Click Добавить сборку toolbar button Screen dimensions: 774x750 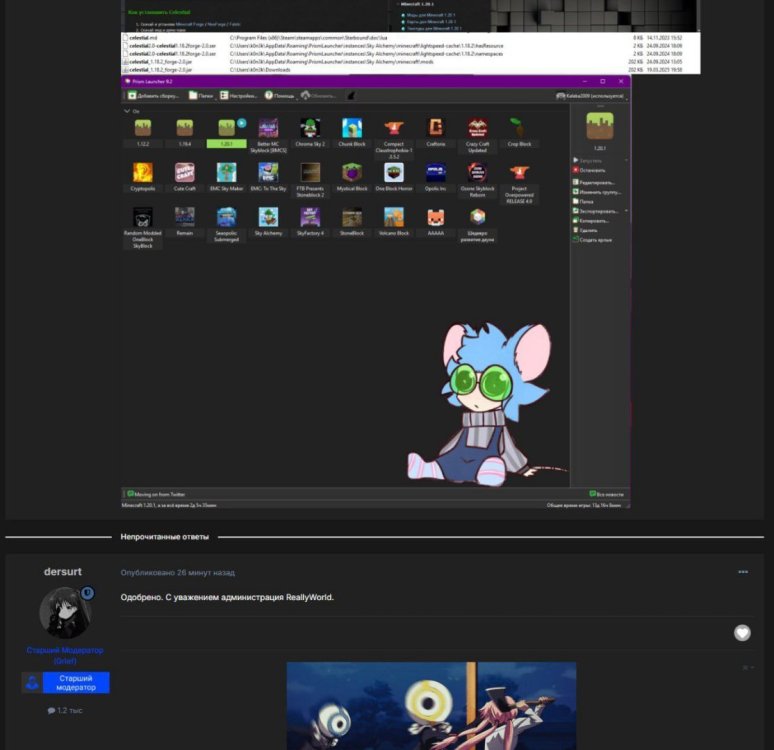tap(154, 96)
